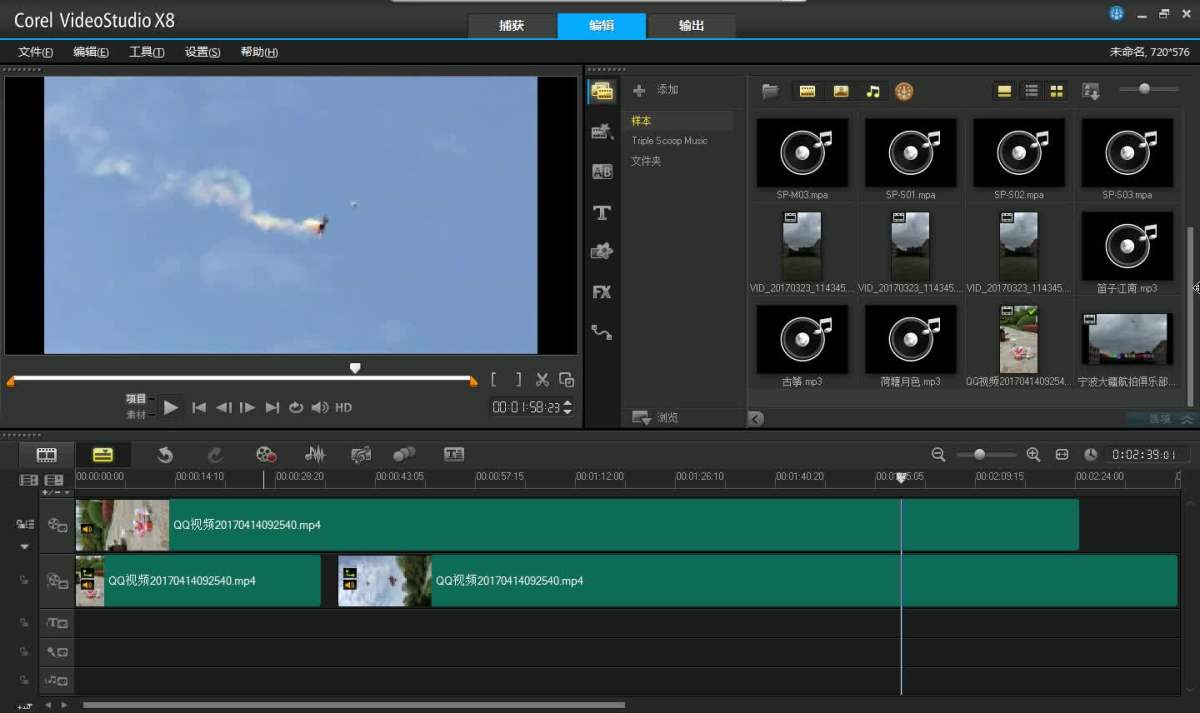This screenshot has width=1200, height=713.
Task: Open the Transition (AB) library
Action: (601, 172)
